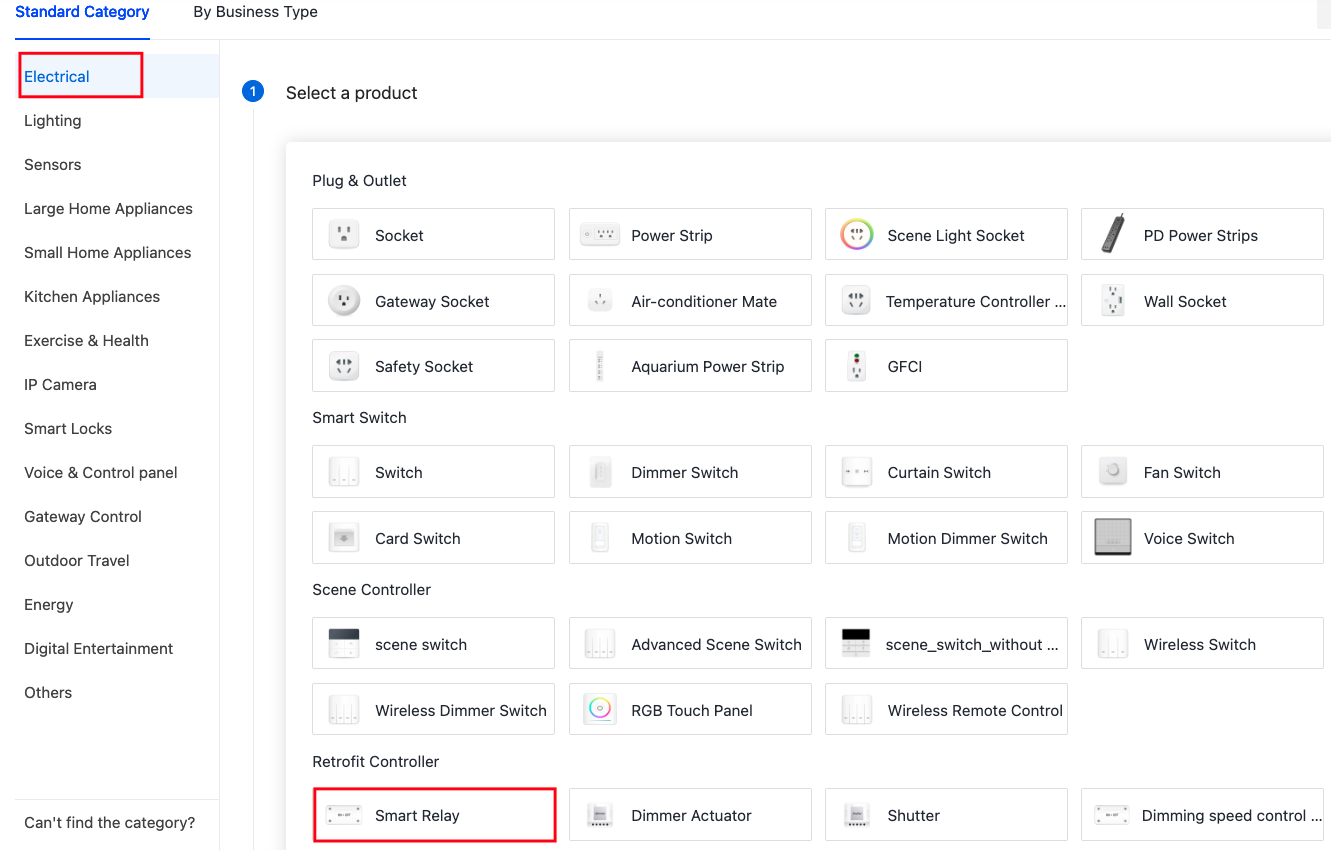
Task: Switch to the By Business Type tab
Action: click(255, 12)
